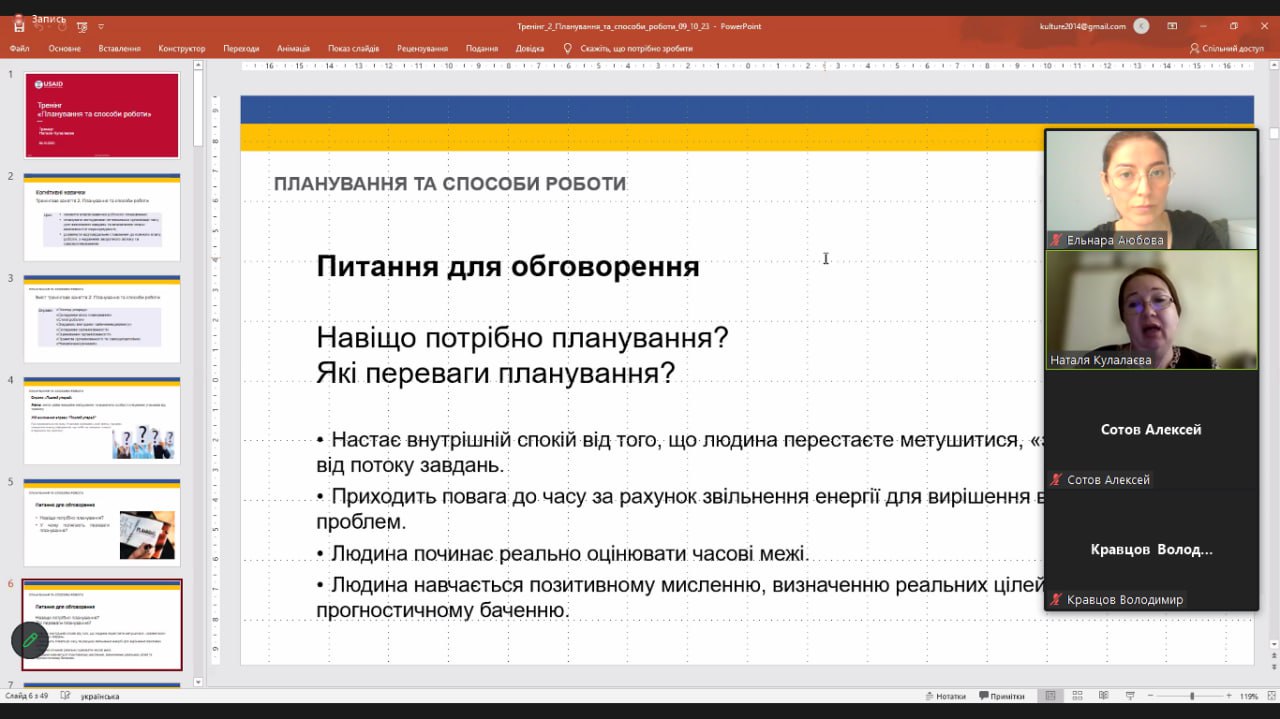Fit slide to current window icon

click(x=1272, y=696)
